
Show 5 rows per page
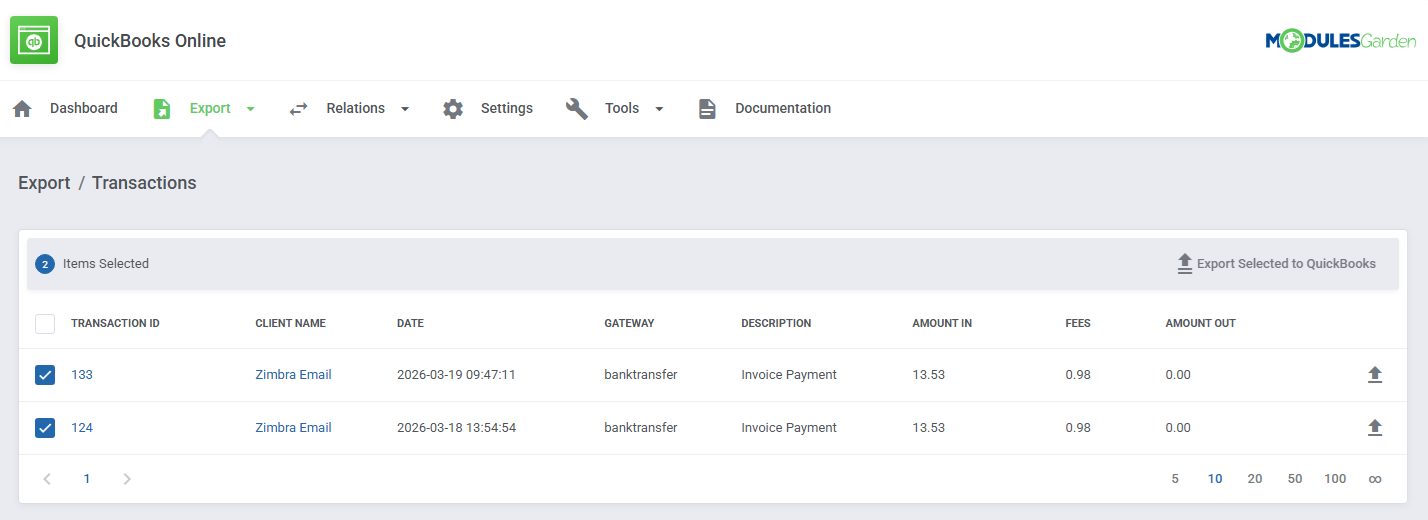(x=1175, y=479)
